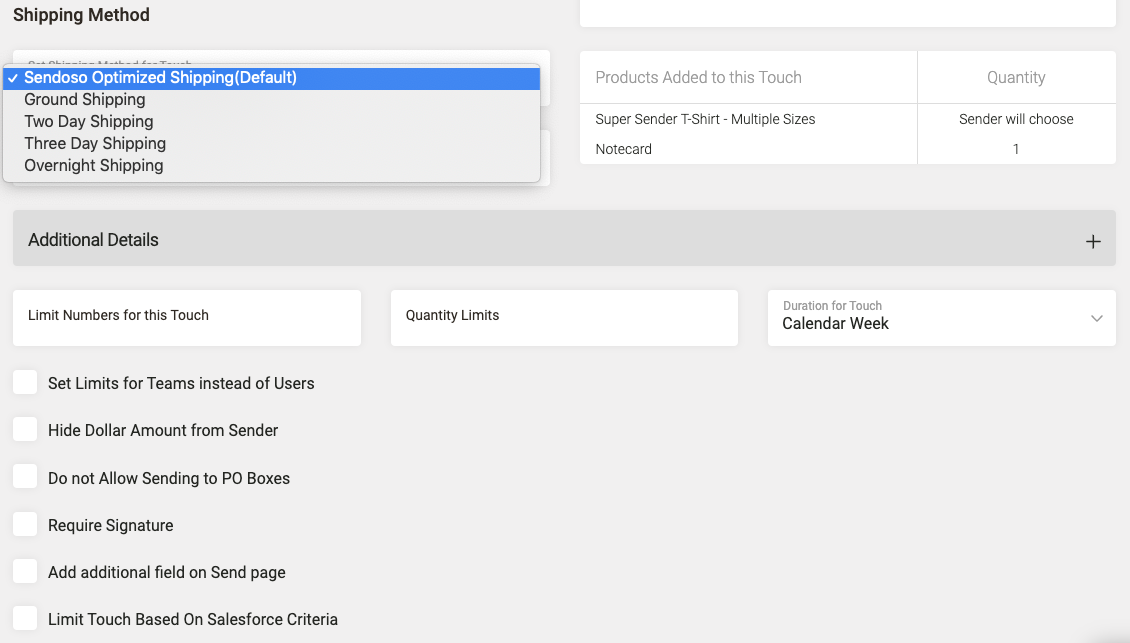1130x643 pixels.
Task: Toggle Limit Touch Based On Salesforce Criteria
Action: [x=25, y=619]
